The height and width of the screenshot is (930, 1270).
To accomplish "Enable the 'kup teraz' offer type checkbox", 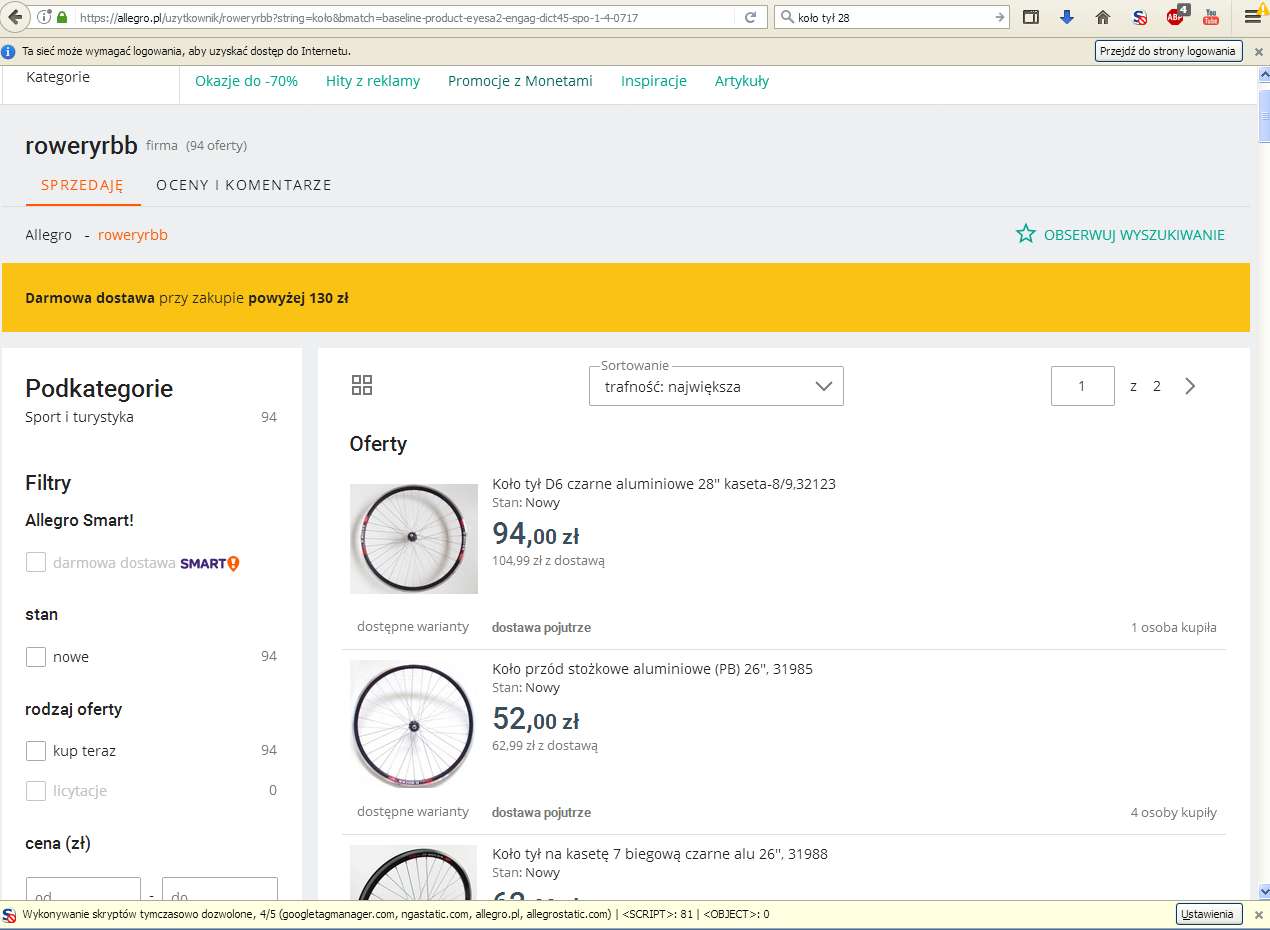I will click(36, 751).
